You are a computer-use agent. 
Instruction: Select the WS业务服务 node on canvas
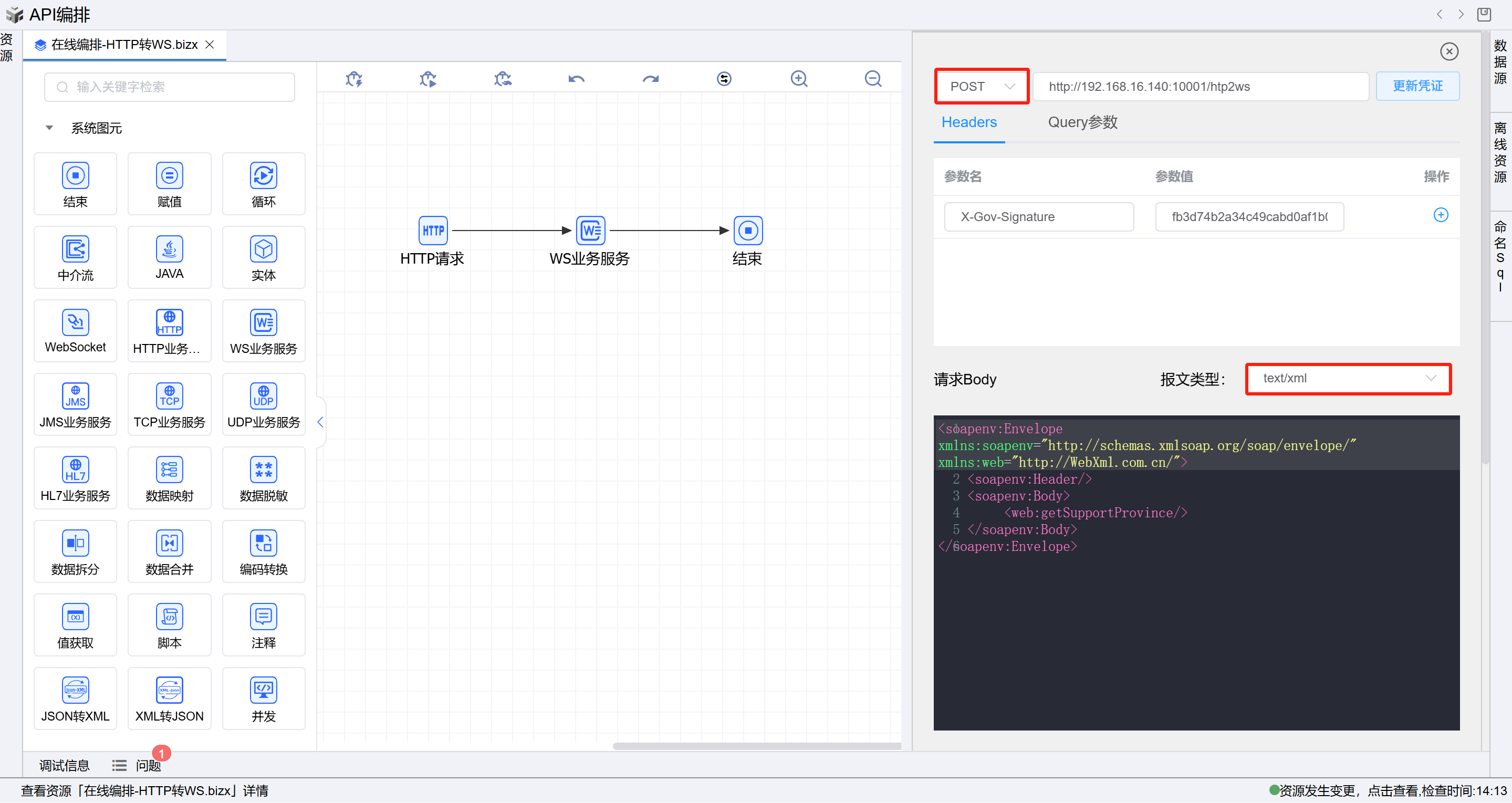point(590,231)
